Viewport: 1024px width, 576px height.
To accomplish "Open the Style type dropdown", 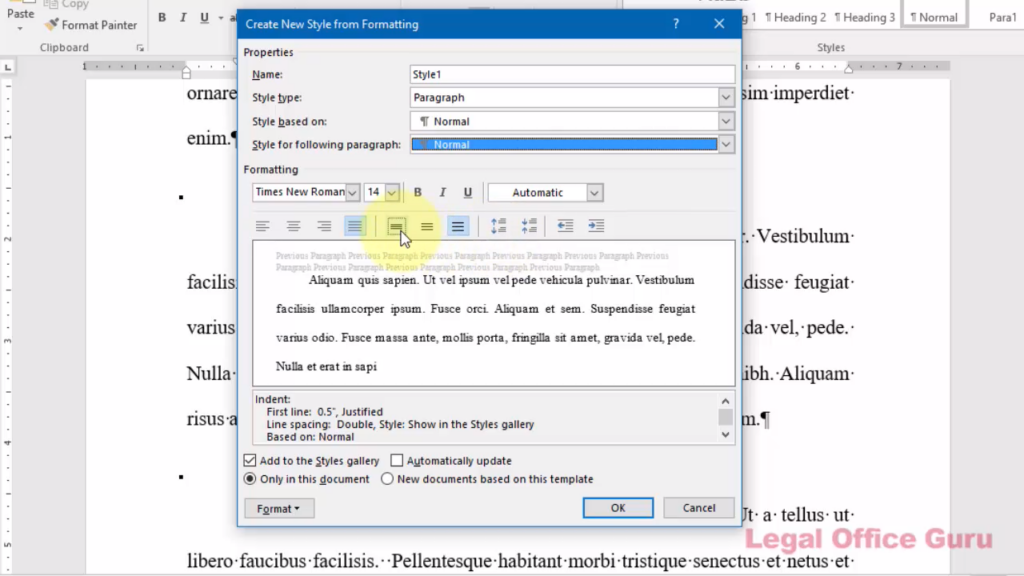I will pyautogui.click(x=725, y=97).
